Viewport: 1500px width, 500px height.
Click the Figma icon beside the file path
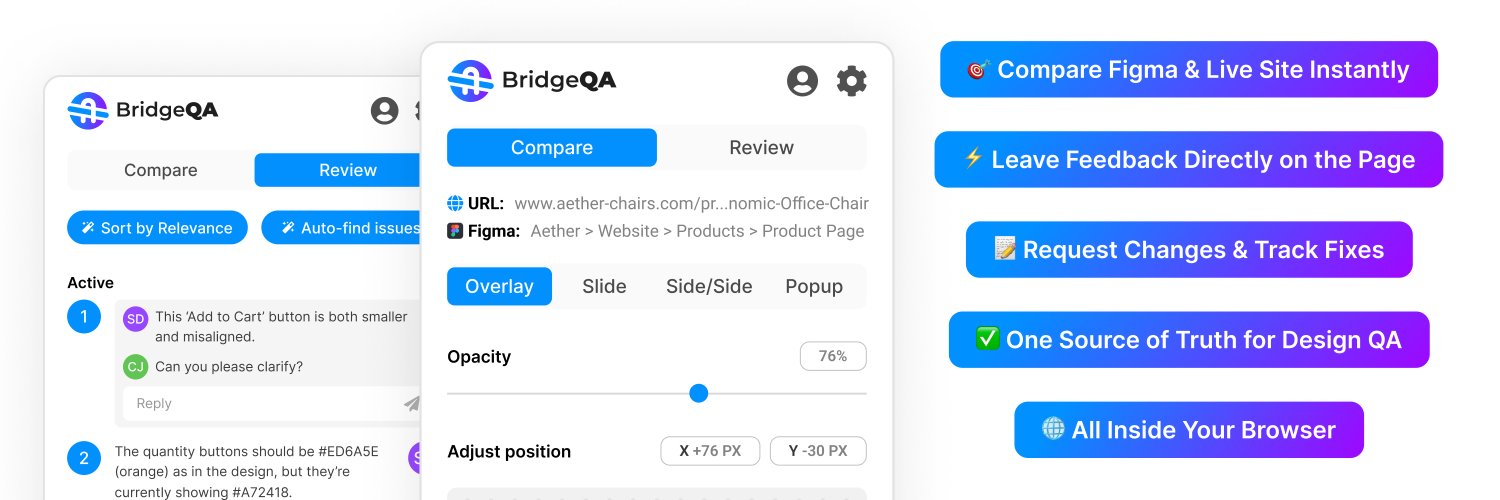tap(455, 231)
